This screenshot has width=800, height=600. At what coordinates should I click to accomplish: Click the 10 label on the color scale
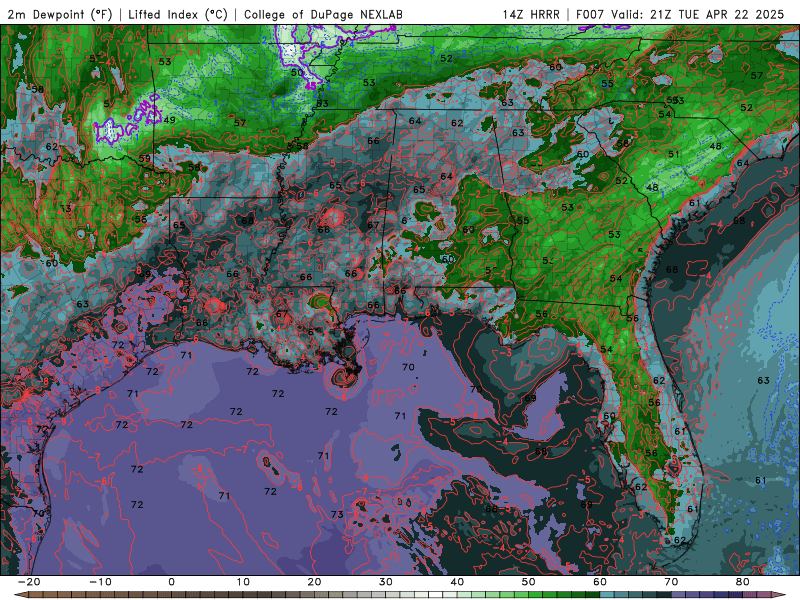coord(243,582)
